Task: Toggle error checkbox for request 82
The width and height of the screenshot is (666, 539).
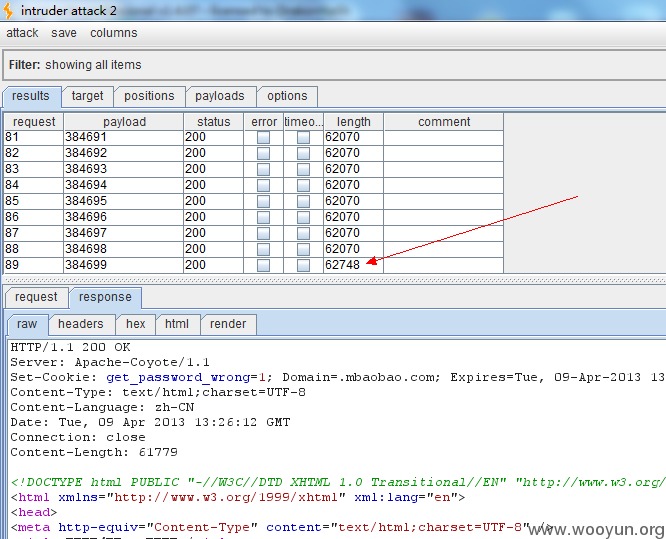Action: [263, 153]
